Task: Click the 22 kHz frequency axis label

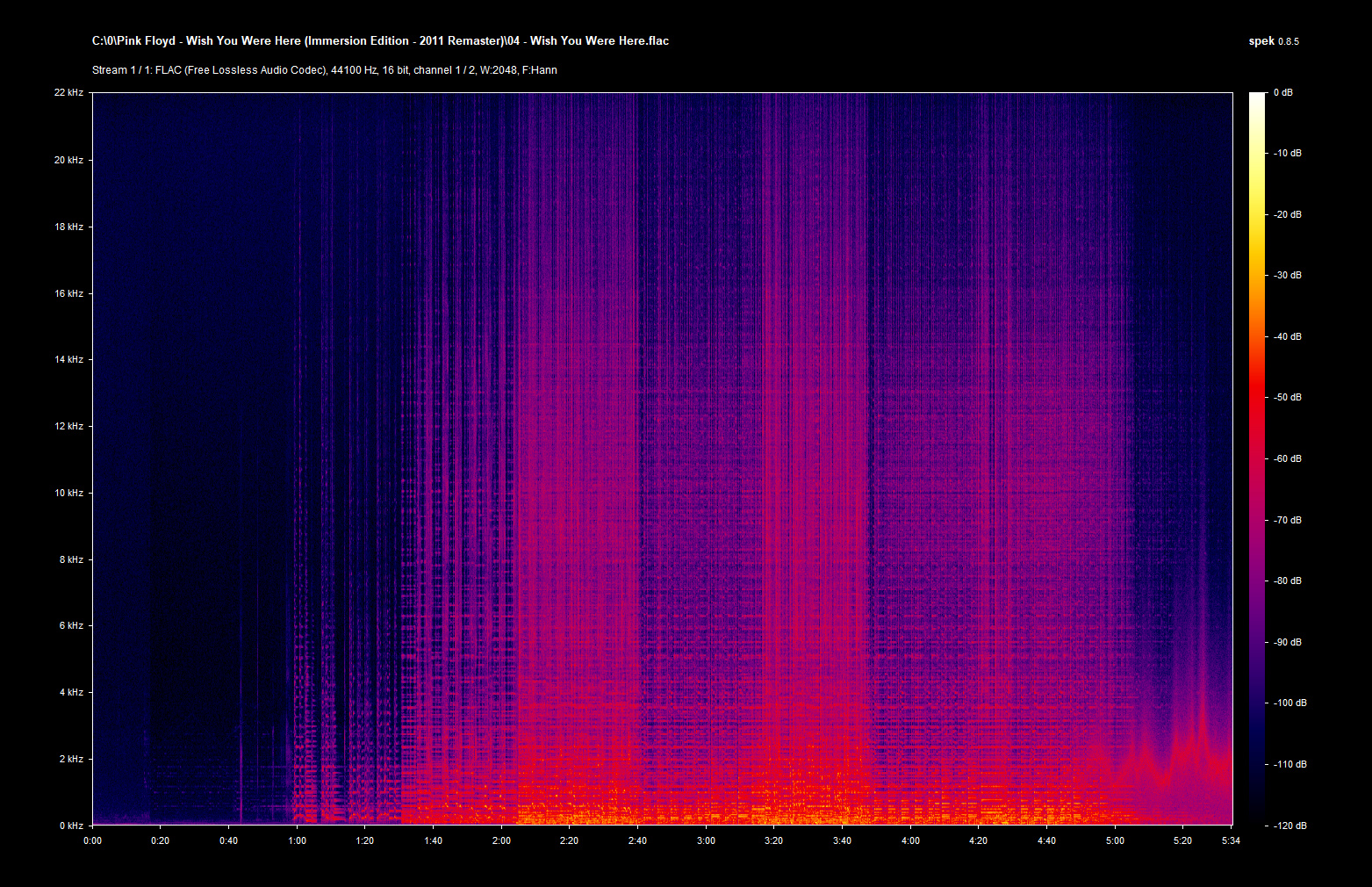Action: 68,92
